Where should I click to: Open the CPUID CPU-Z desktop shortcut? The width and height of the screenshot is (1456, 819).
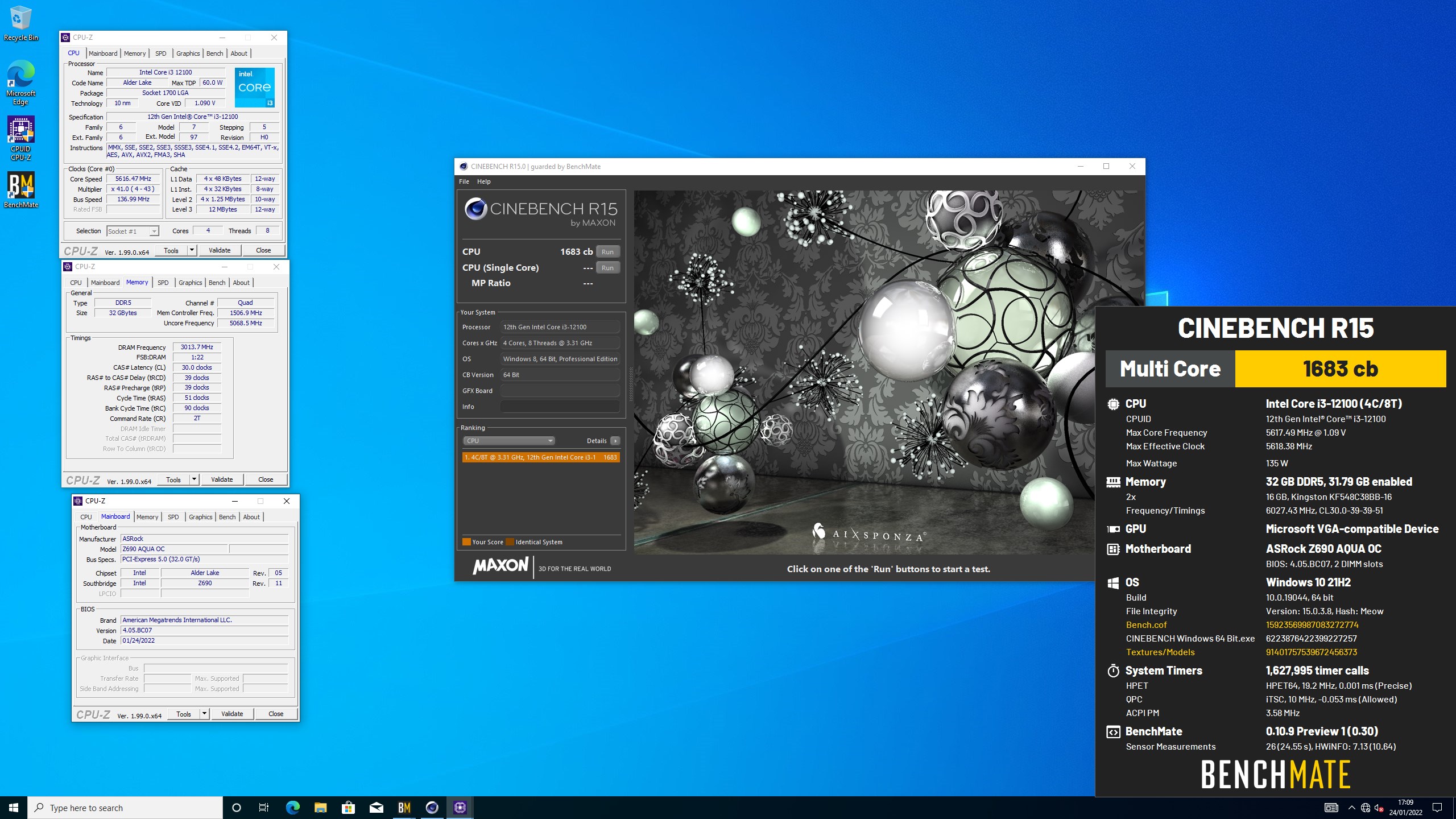coord(20,138)
